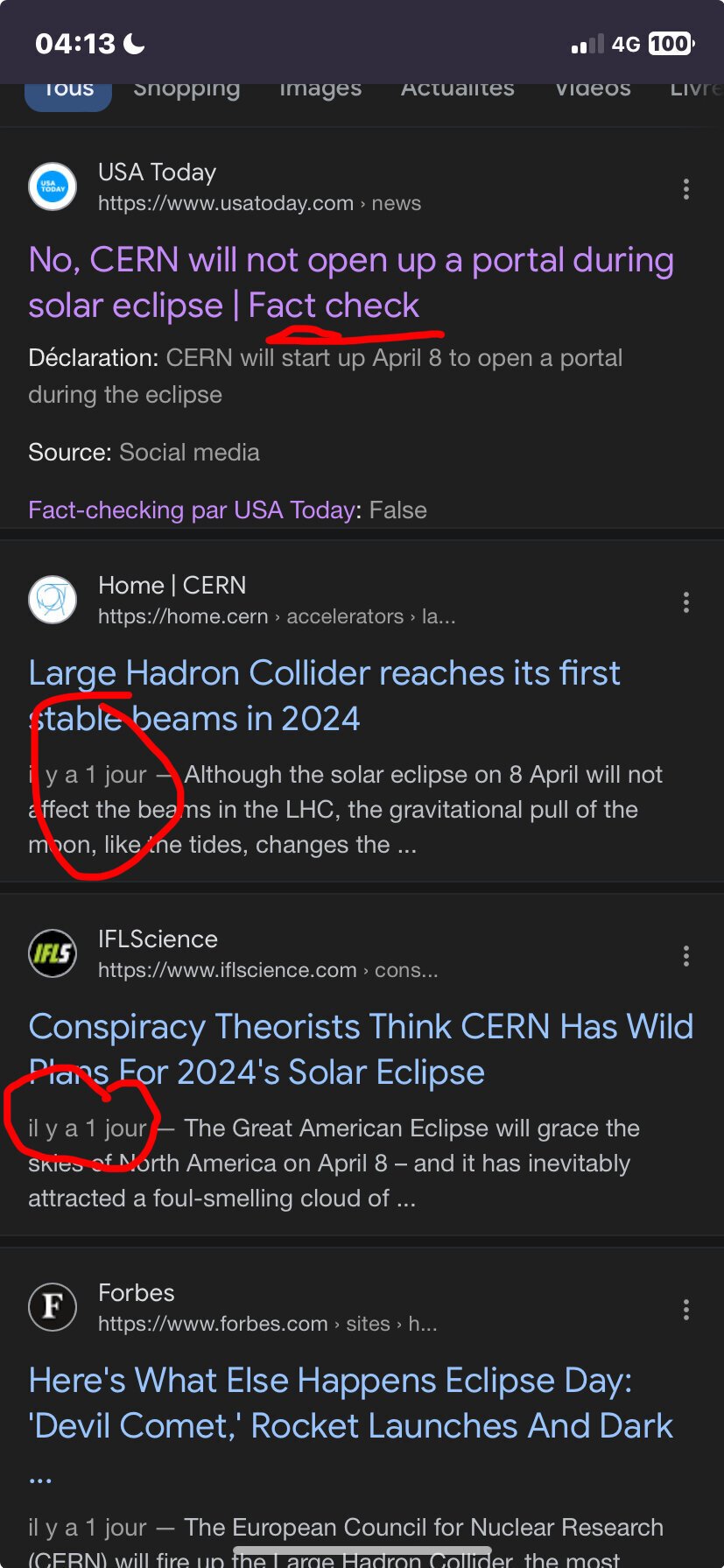Open Large Hadron Collider stable beams article
The image size is (724, 1568).
coord(324,695)
